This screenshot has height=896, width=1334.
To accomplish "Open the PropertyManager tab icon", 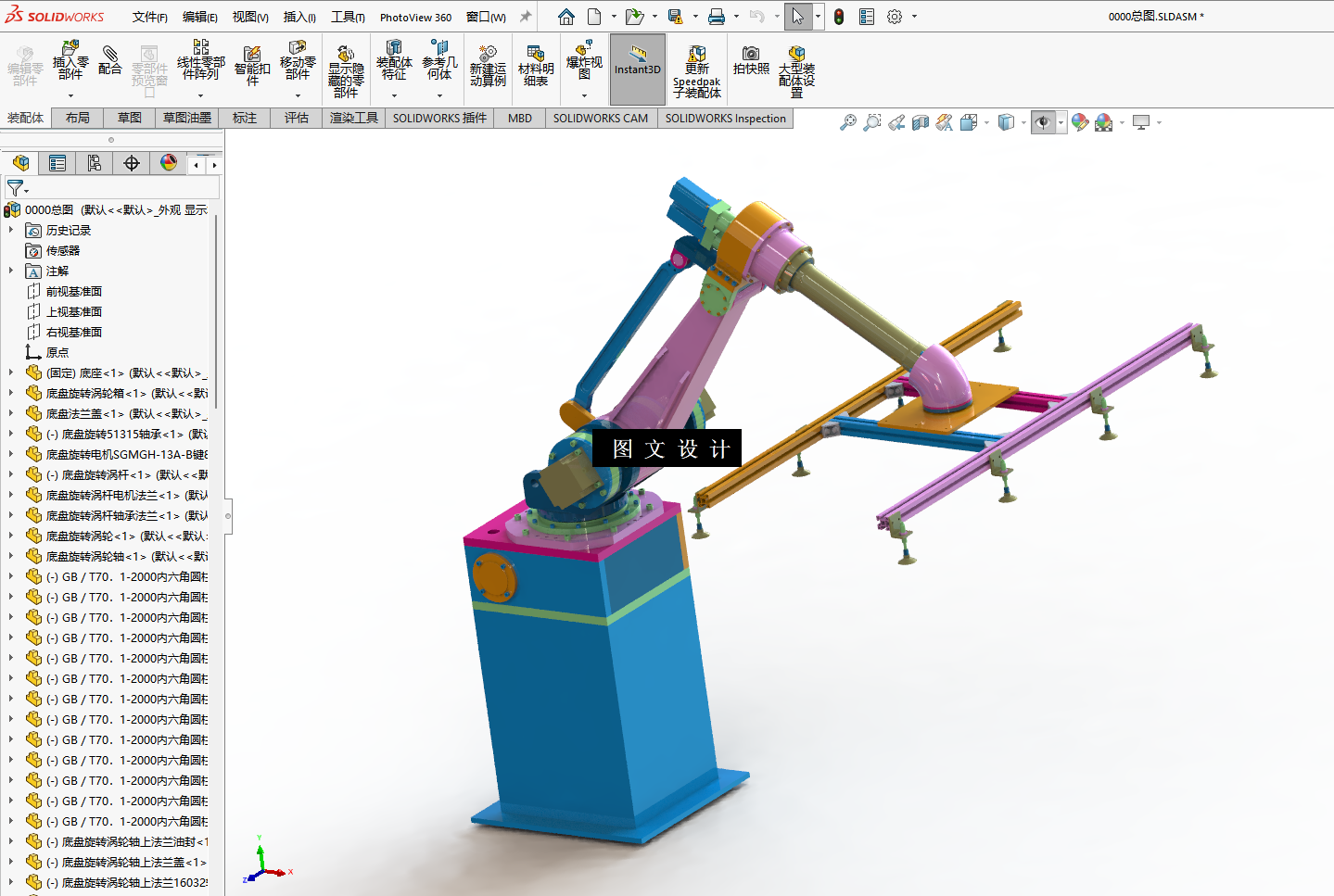I will pos(57,163).
